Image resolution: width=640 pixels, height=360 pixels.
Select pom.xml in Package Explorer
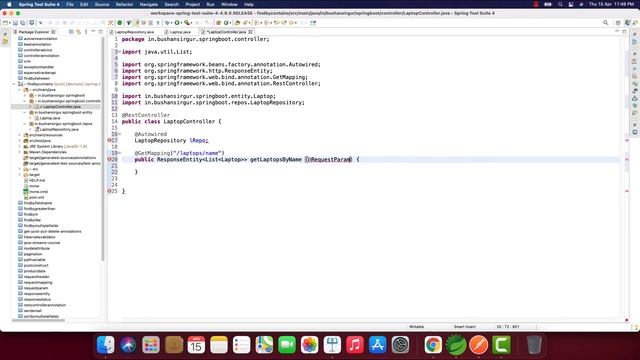36,197
